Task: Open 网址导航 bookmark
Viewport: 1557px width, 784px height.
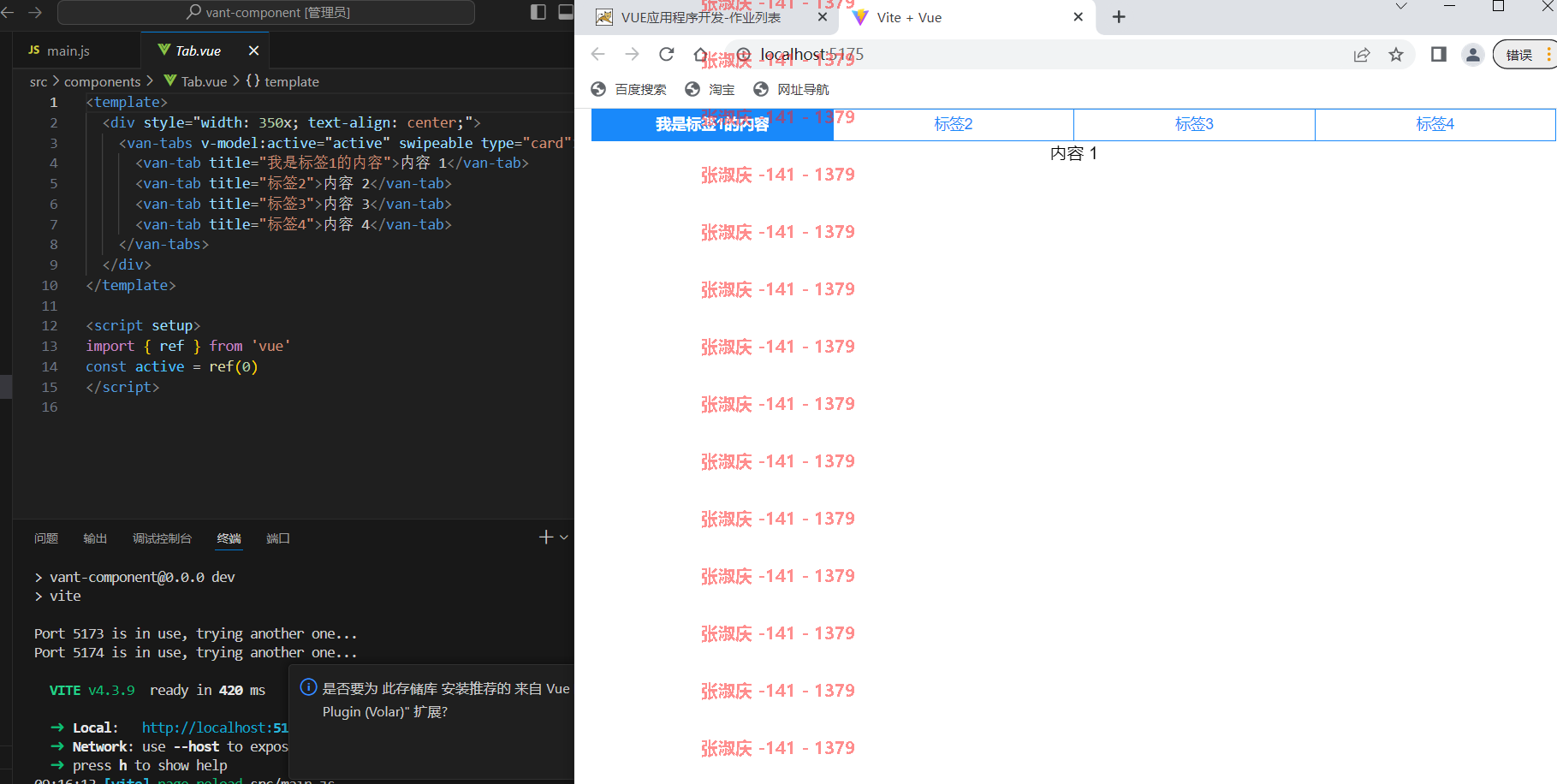Action: [x=791, y=89]
